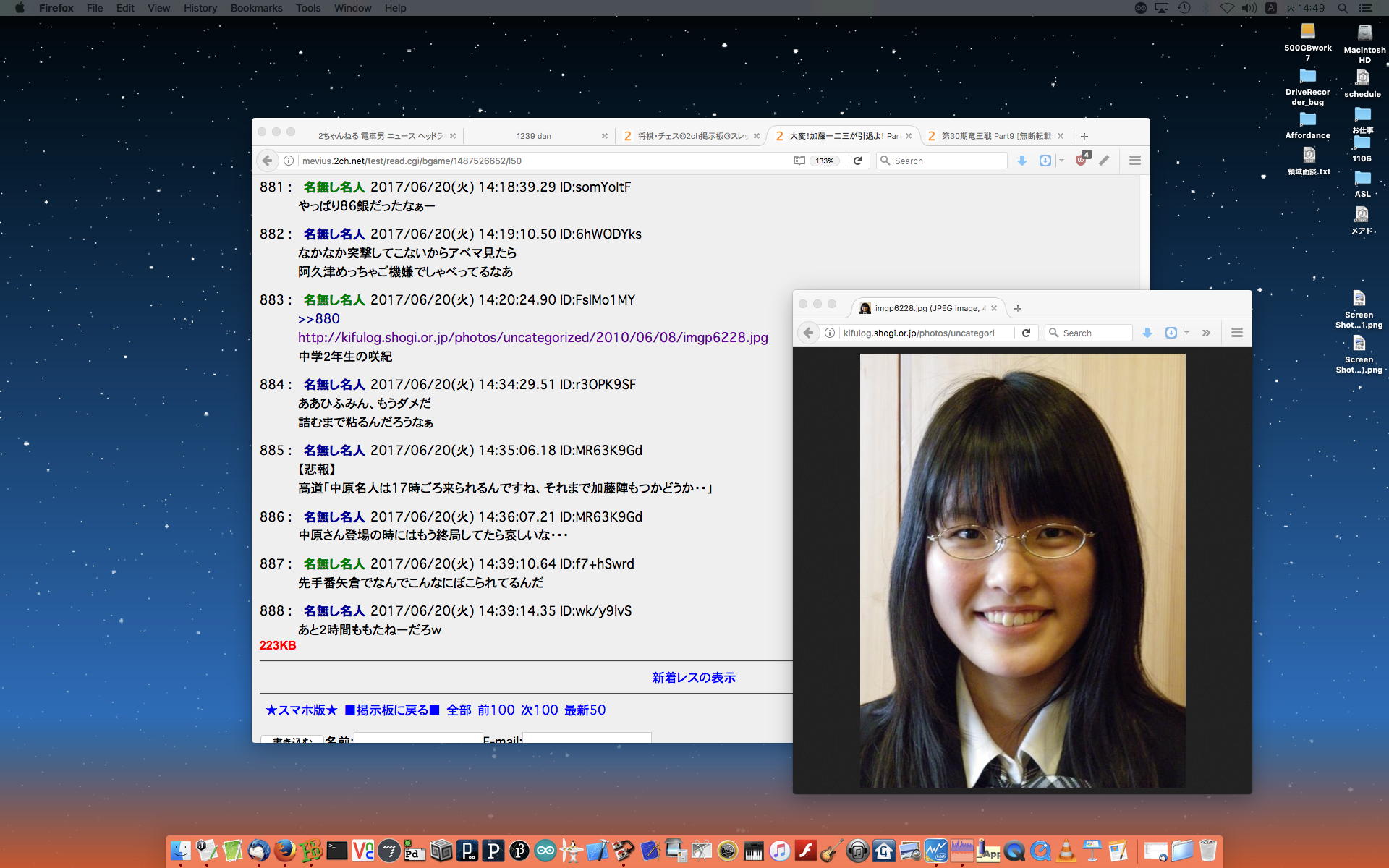Image resolution: width=1389 pixels, height=868 pixels.
Task: Click the 最新50 navigation link
Action: pos(585,710)
